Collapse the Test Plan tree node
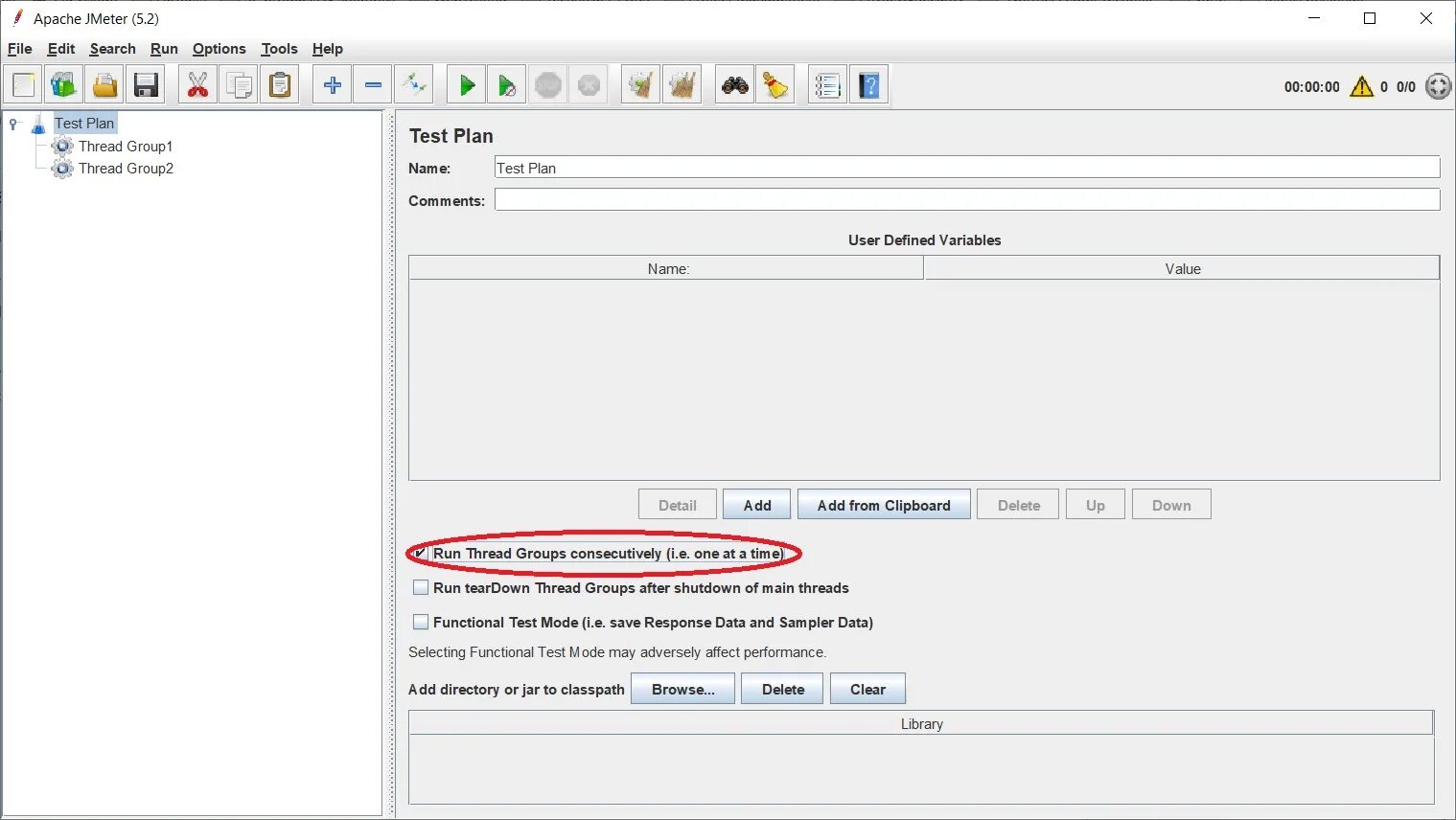 (13, 124)
